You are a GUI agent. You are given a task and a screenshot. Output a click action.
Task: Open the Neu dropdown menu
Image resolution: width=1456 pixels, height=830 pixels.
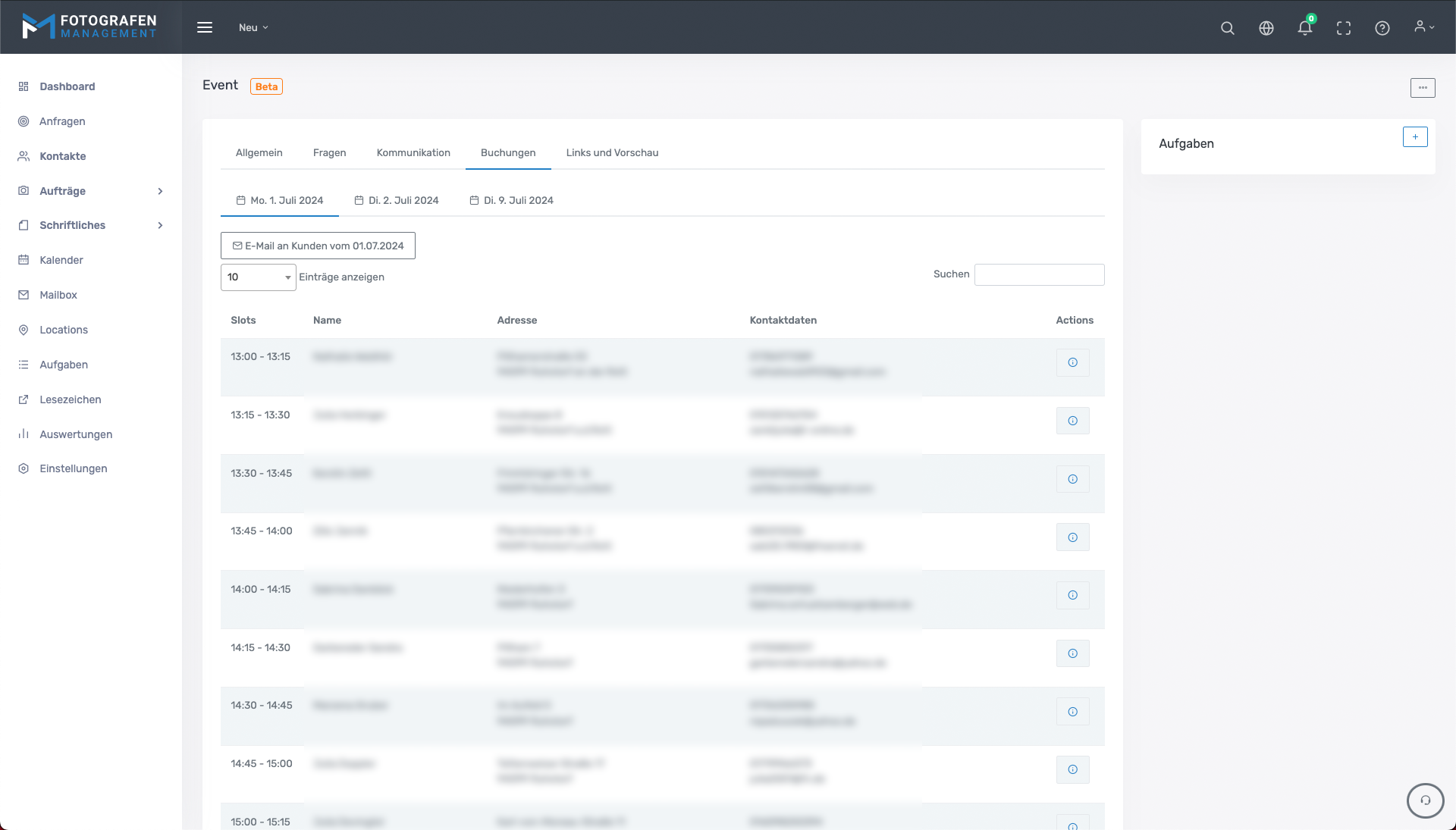click(x=253, y=27)
